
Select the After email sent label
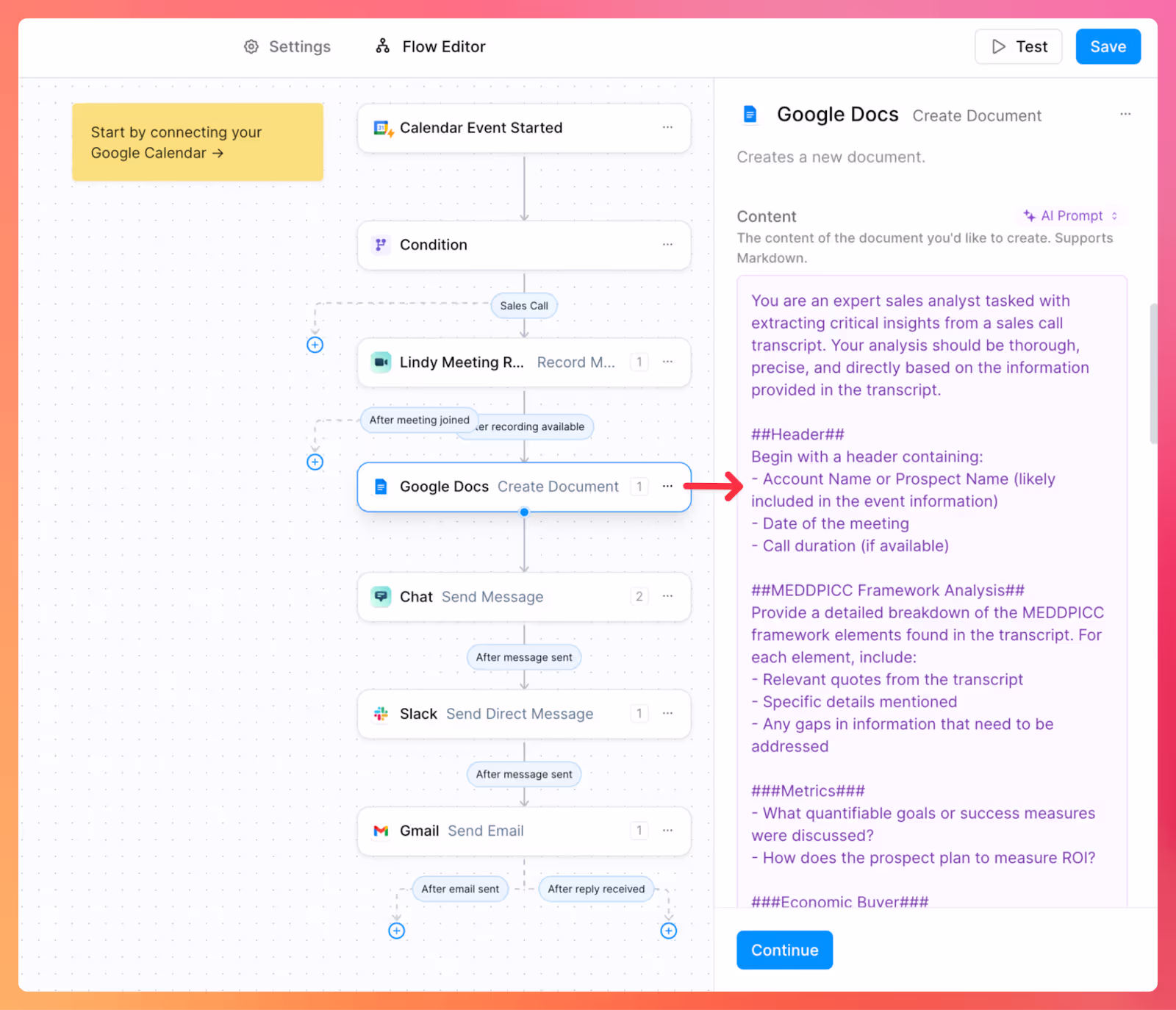coord(460,889)
